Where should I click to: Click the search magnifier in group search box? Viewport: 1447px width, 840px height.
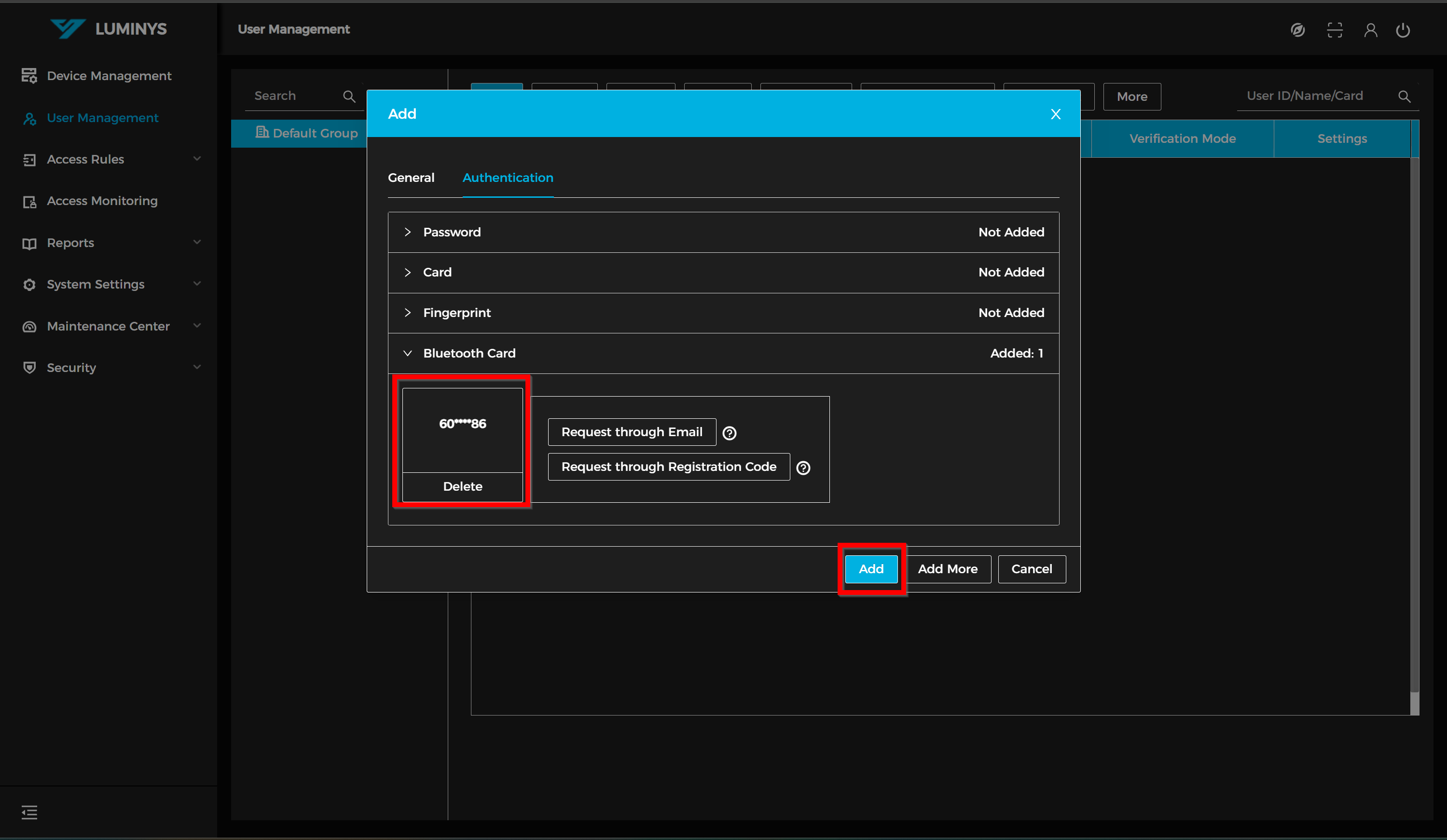click(349, 96)
